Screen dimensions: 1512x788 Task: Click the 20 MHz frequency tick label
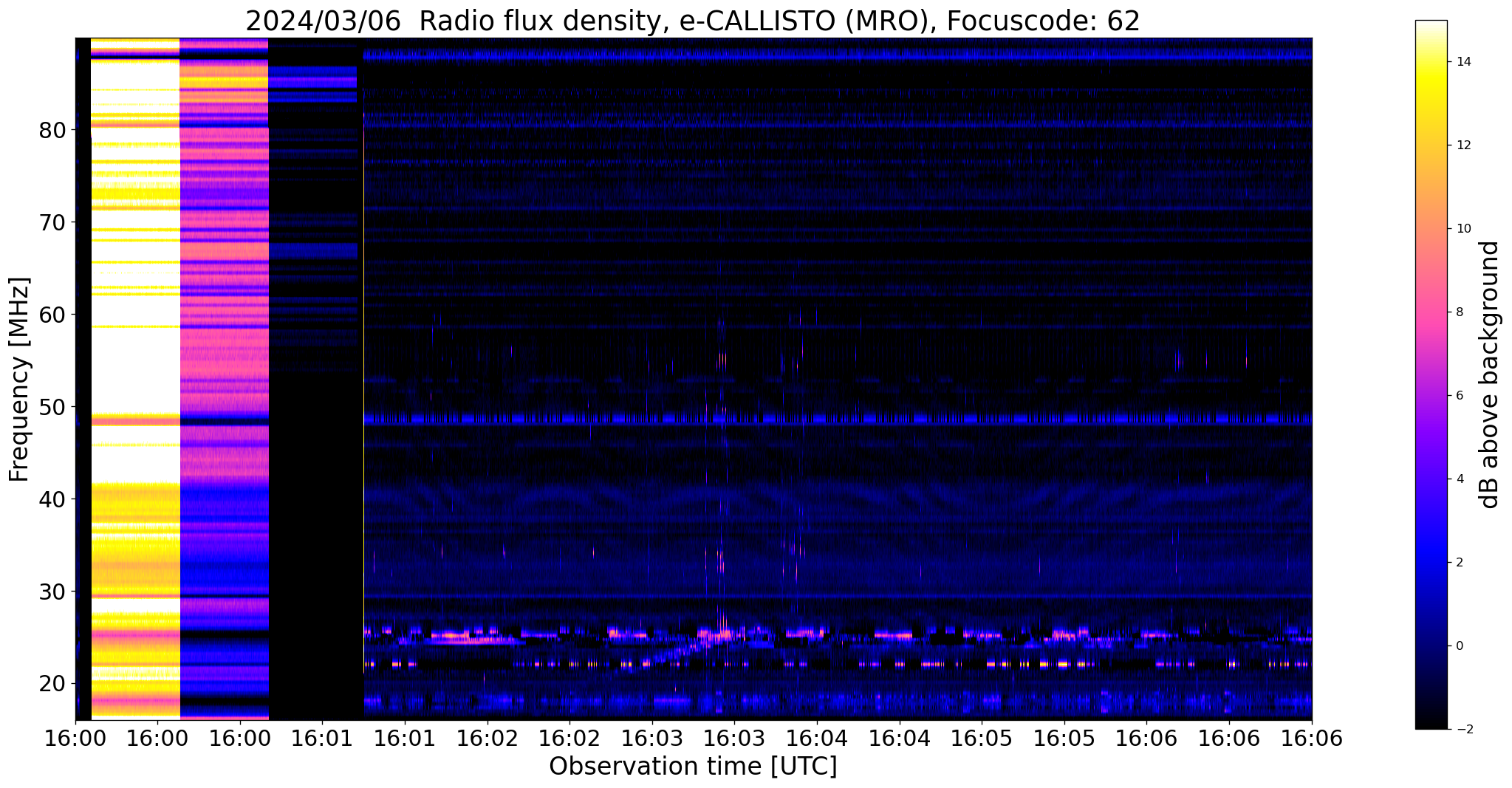pos(52,685)
